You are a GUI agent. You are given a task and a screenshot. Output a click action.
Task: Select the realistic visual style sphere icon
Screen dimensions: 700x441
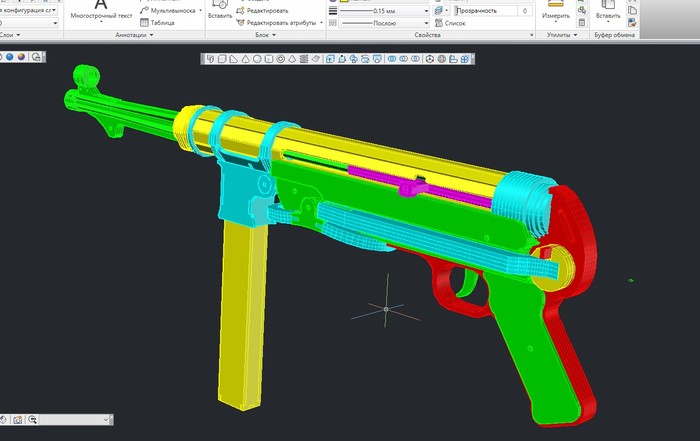[22, 57]
